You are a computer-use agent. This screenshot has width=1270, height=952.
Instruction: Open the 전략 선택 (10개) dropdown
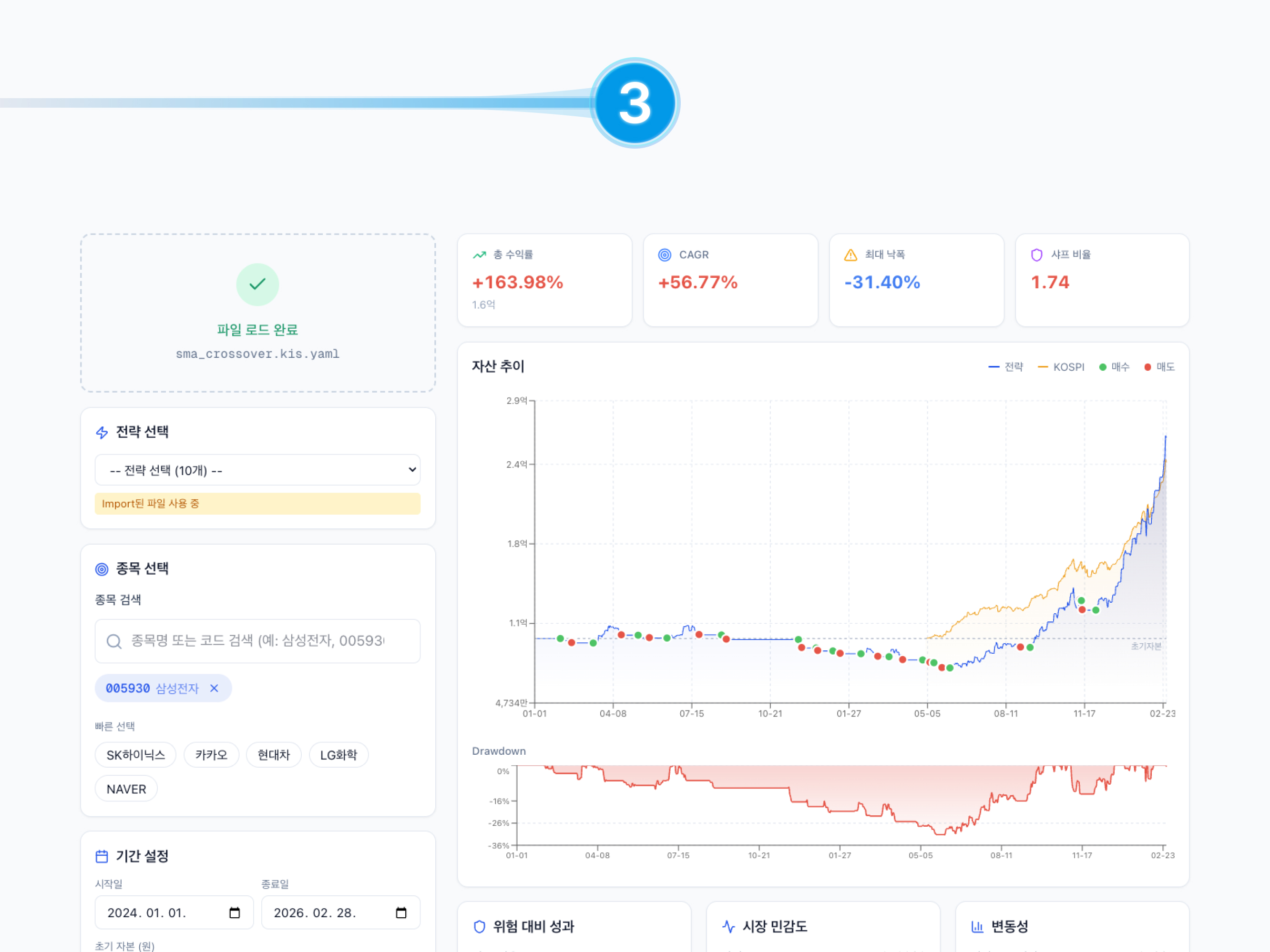tap(257, 470)
